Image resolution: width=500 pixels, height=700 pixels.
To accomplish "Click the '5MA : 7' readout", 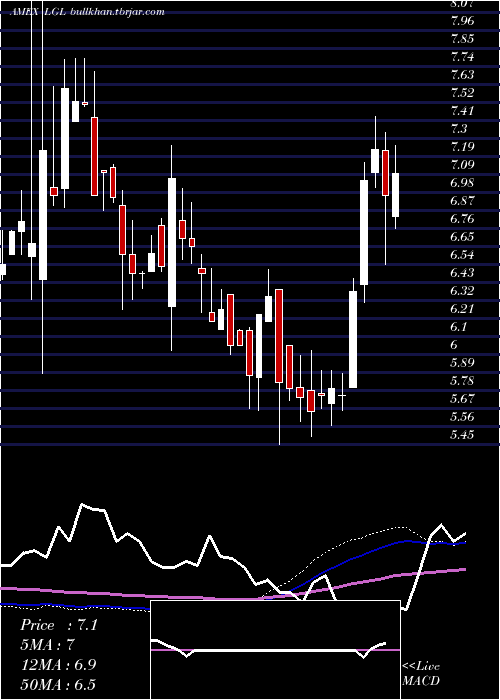I will [47, 645].
